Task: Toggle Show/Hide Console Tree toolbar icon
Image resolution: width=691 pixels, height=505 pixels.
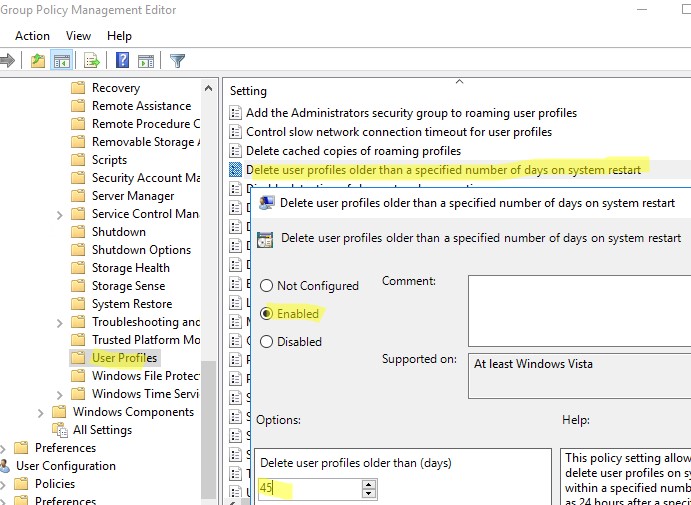Action: (62, 61)
